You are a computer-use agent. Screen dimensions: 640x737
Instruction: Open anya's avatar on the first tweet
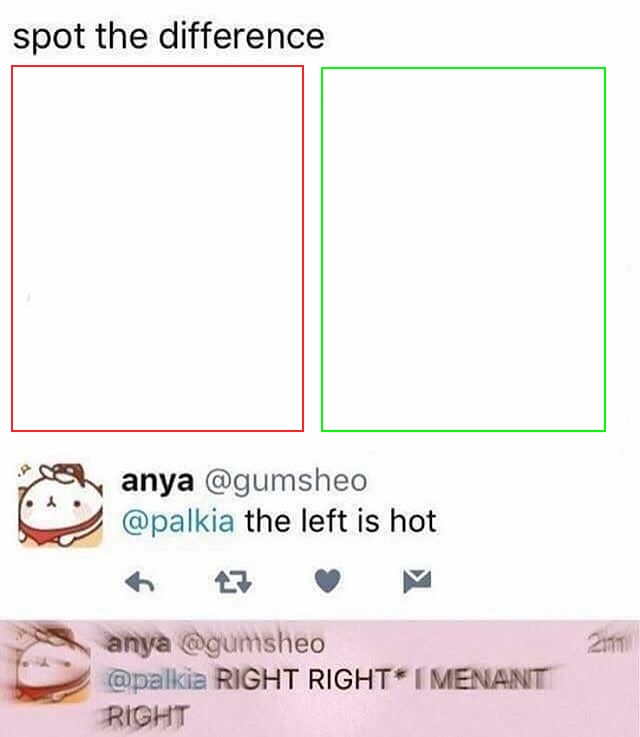60,505
